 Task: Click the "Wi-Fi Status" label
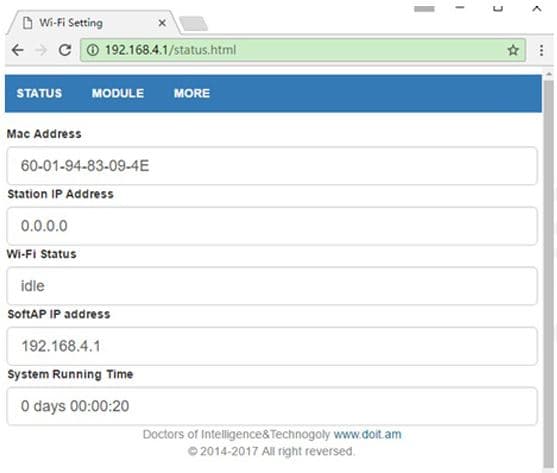pos(42,254)
